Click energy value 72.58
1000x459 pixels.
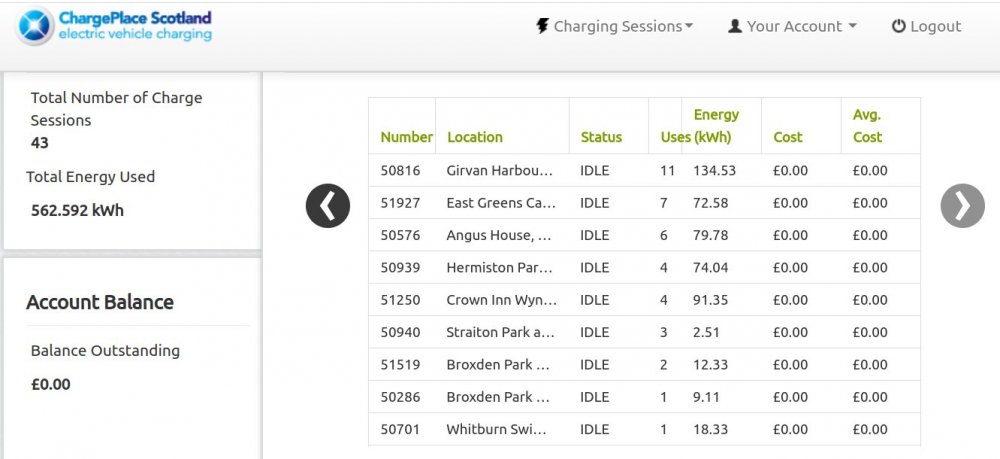(x=710, y=203)
